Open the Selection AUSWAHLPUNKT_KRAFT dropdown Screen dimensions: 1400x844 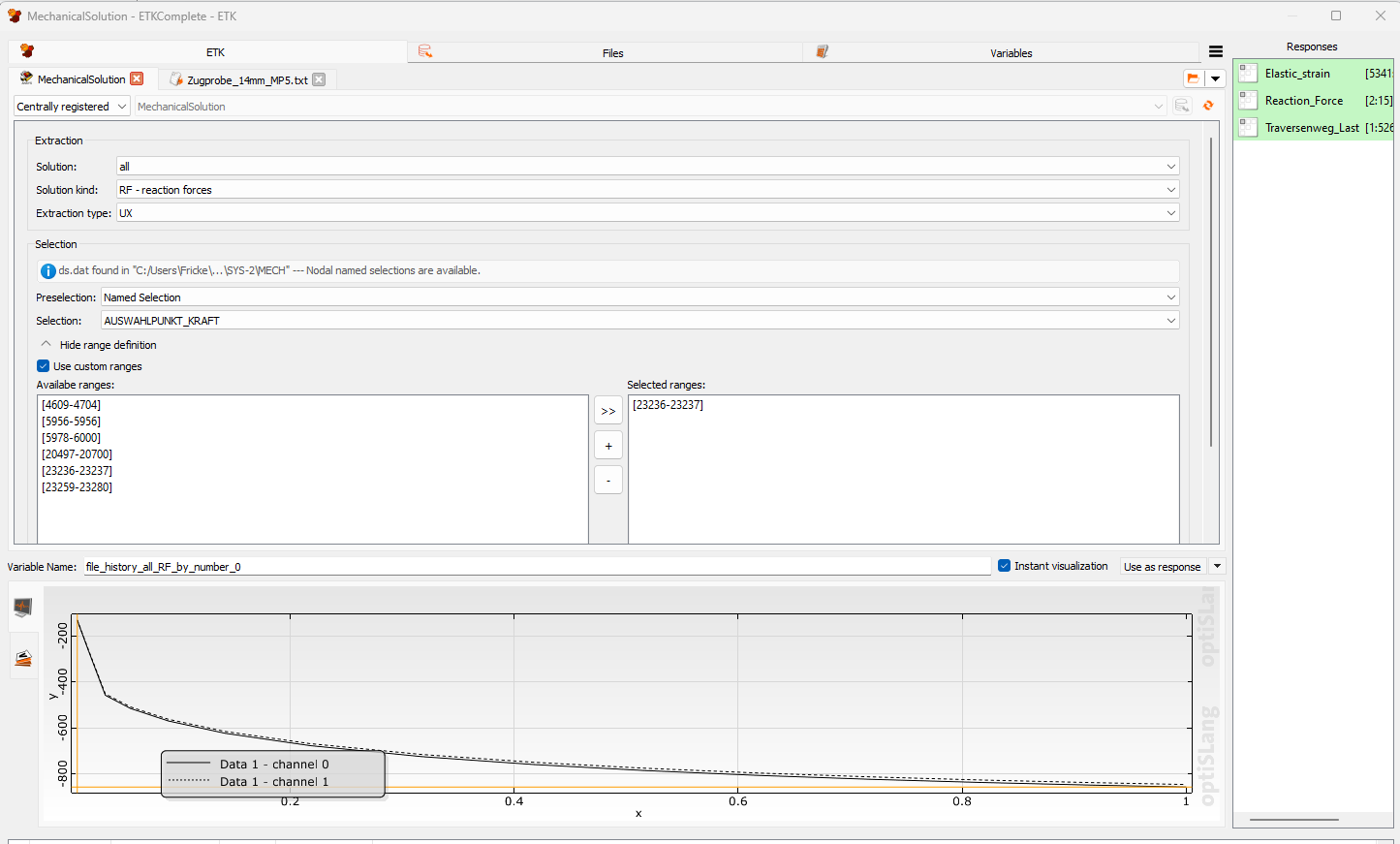[x=640, y=321]
